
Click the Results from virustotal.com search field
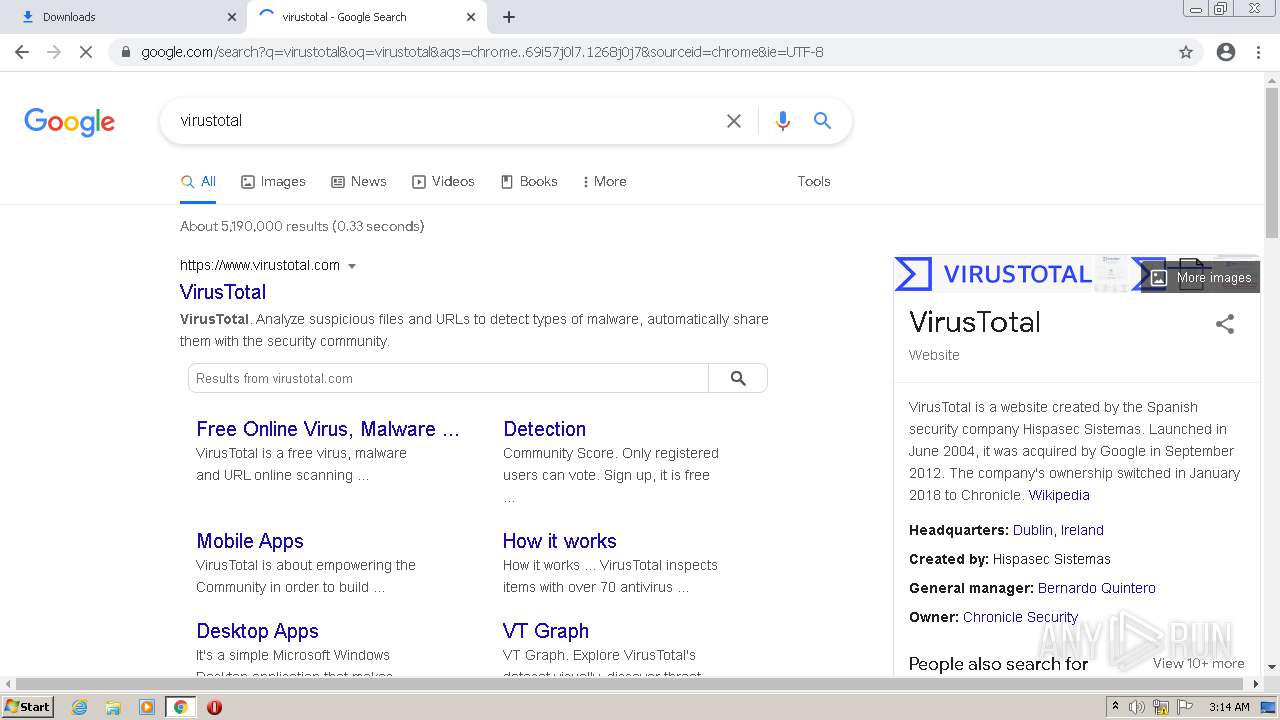coord(448,378)
